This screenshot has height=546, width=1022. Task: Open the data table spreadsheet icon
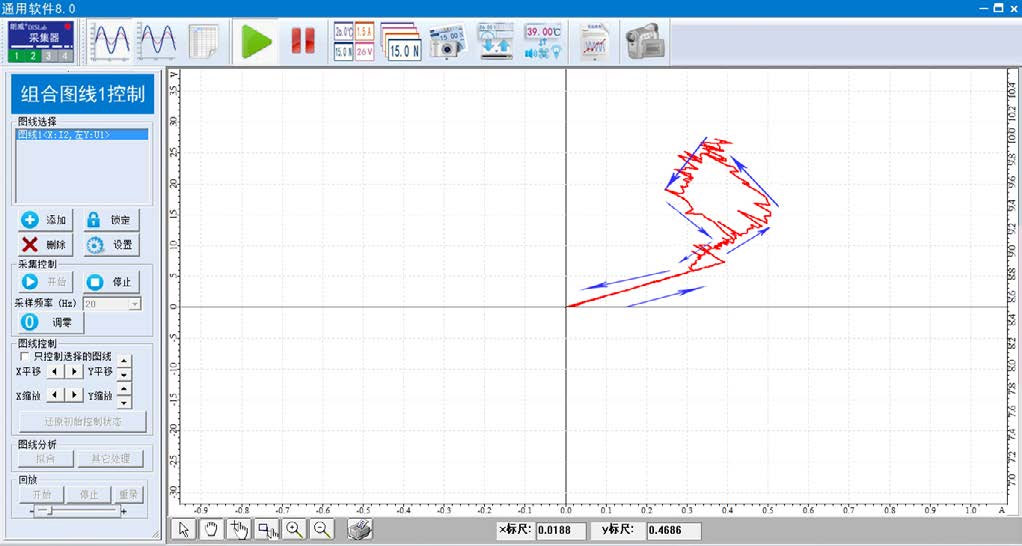[205, 42]
